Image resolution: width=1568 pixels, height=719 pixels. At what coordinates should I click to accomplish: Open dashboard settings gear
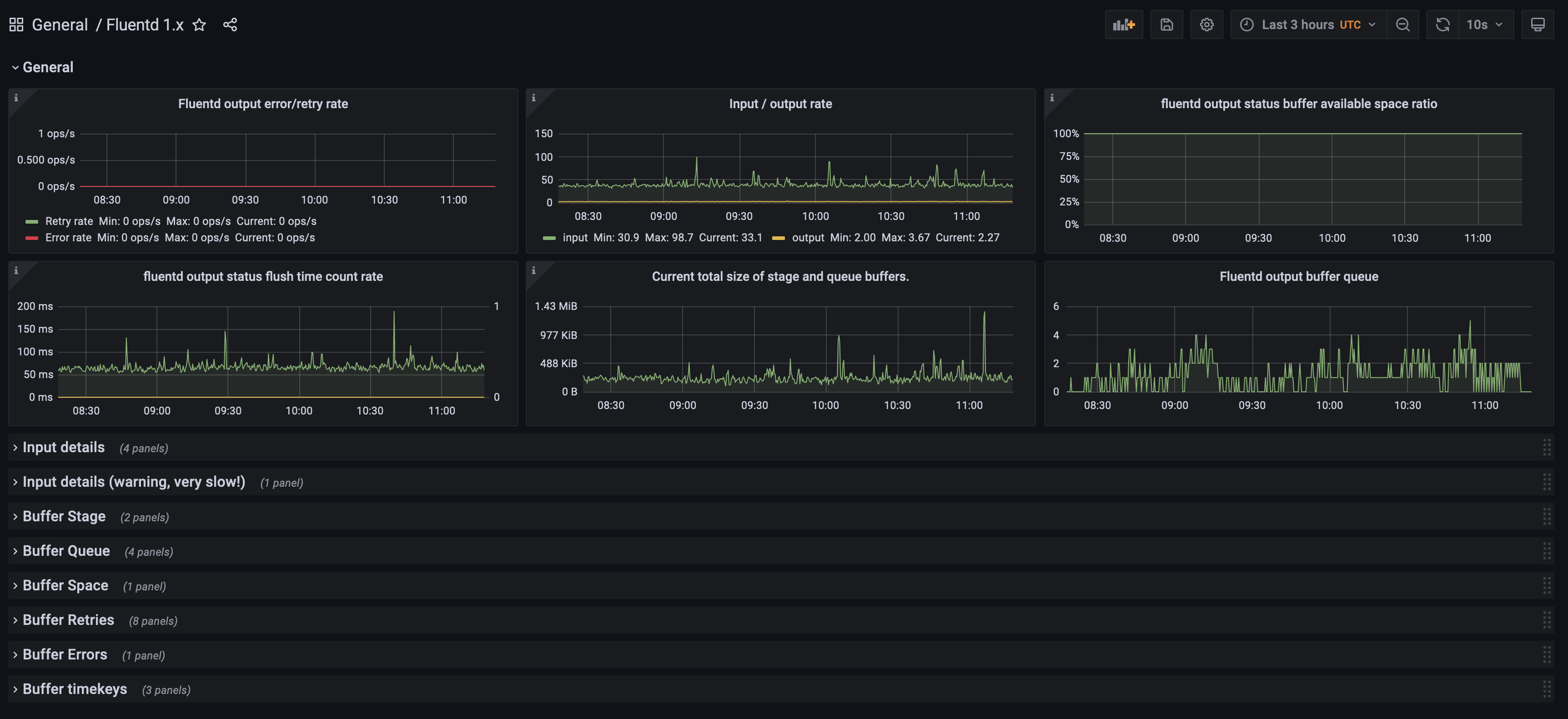[1206, 25]
